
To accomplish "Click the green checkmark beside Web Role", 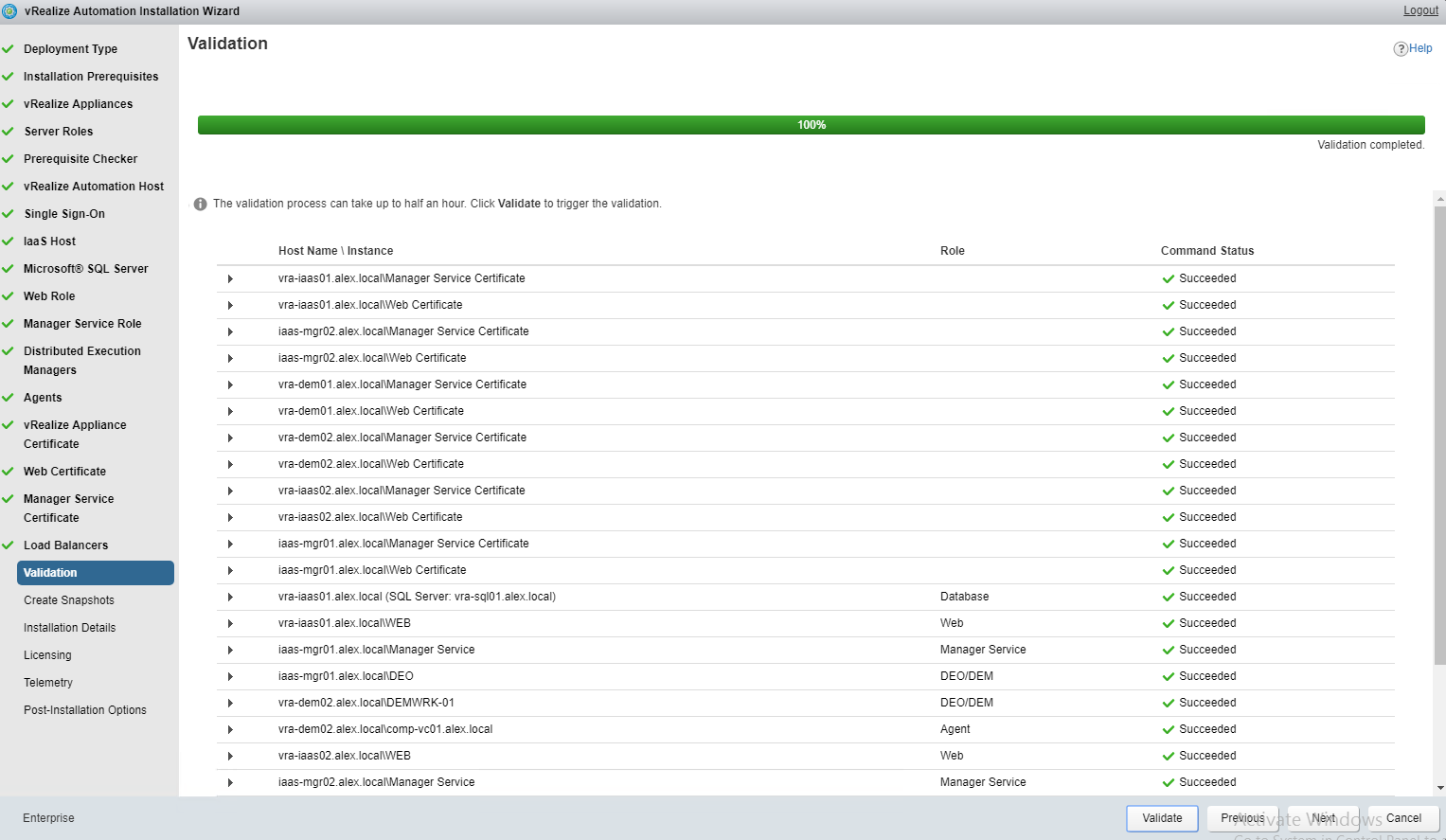I will click(x=8, y=296).
